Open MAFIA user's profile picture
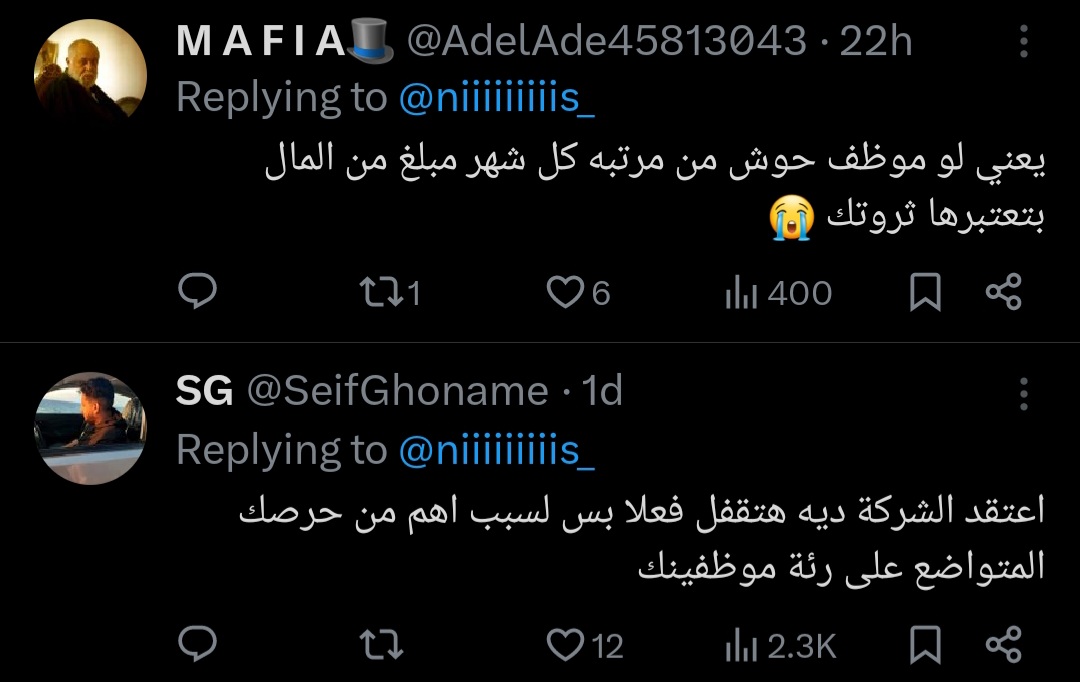The height and width of the screenshot is (682, 1080). tap(90, 73)
